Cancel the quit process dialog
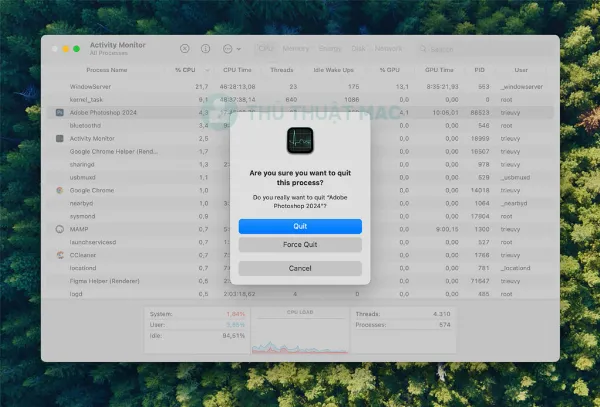 [x=300, y=268]
